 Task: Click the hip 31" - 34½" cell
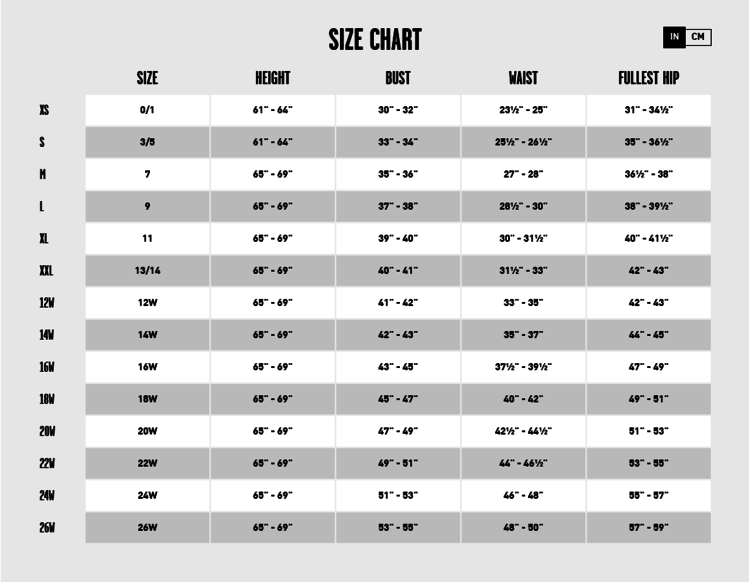(x=648, y=110)
